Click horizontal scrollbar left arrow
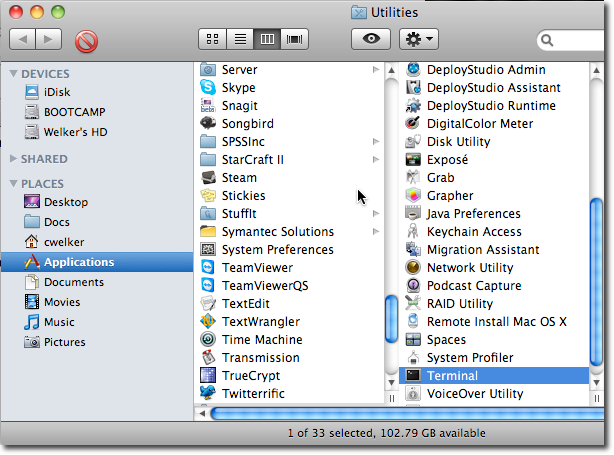Viewport: 614px width, 455px height. [x=202, y=413]
